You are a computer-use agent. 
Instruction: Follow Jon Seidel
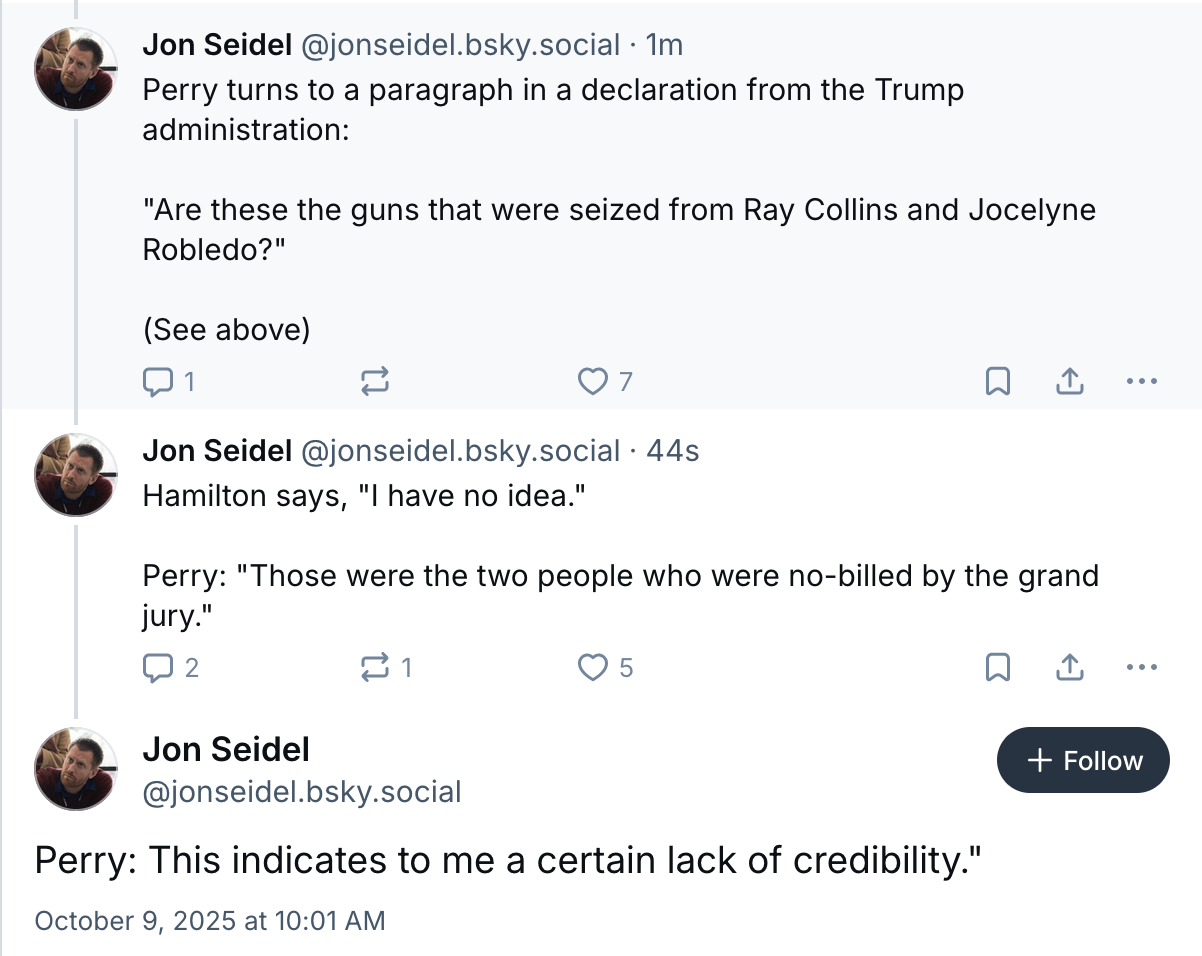click(1083, 761)
